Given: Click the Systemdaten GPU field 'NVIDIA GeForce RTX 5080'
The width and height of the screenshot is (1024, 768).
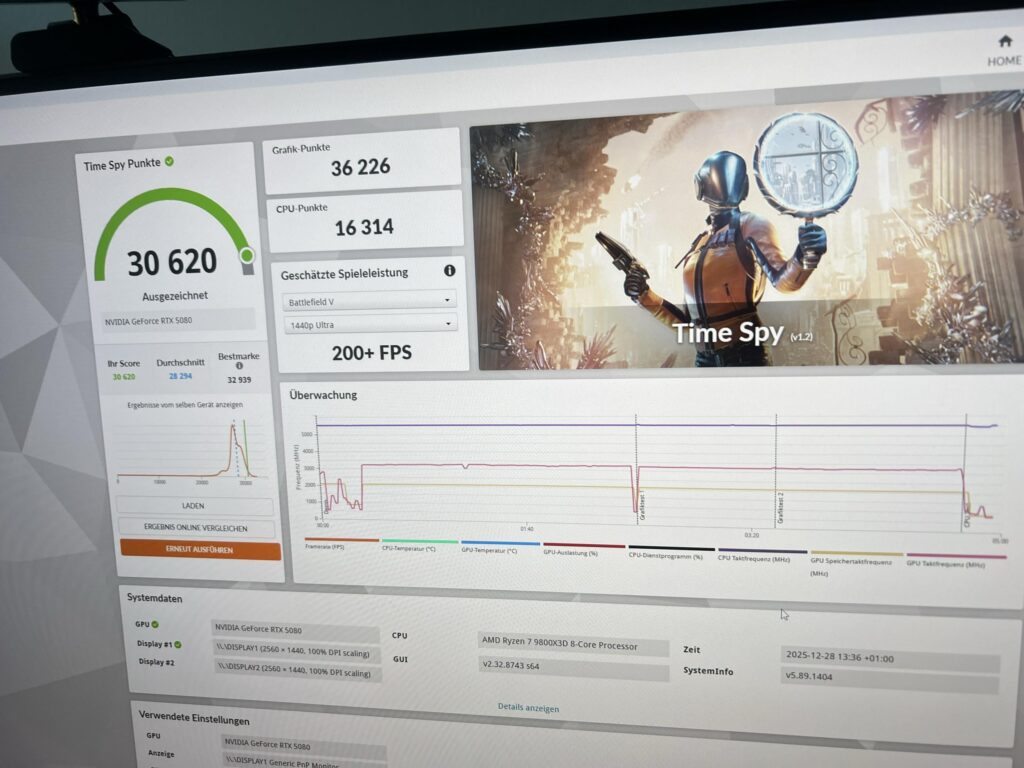Looking at the screenshot, I should coord(295,630).
